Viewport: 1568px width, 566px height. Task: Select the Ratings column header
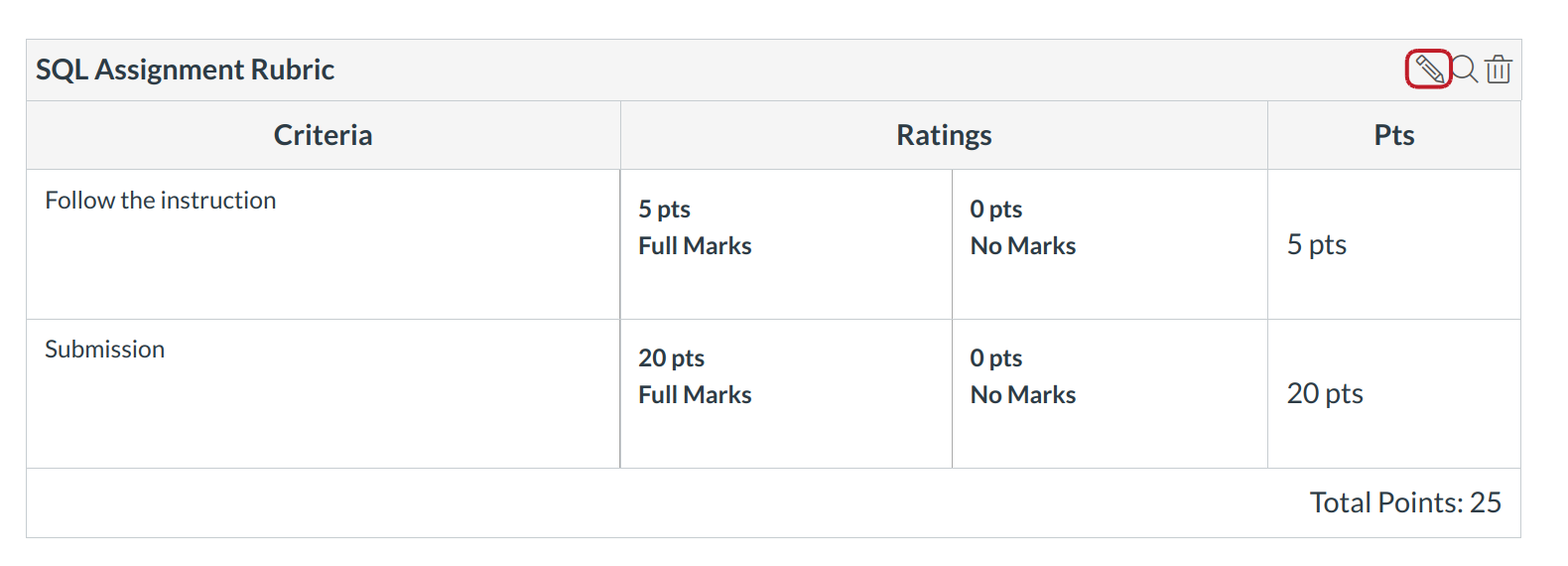click(x=944, y=135)
